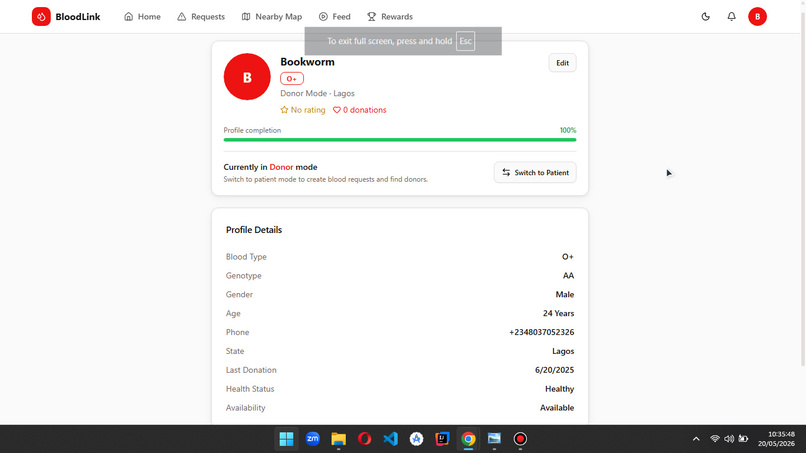Screen dimensions: 806x453
Task: Click the No rating star icon
Action: coord(284,110)
